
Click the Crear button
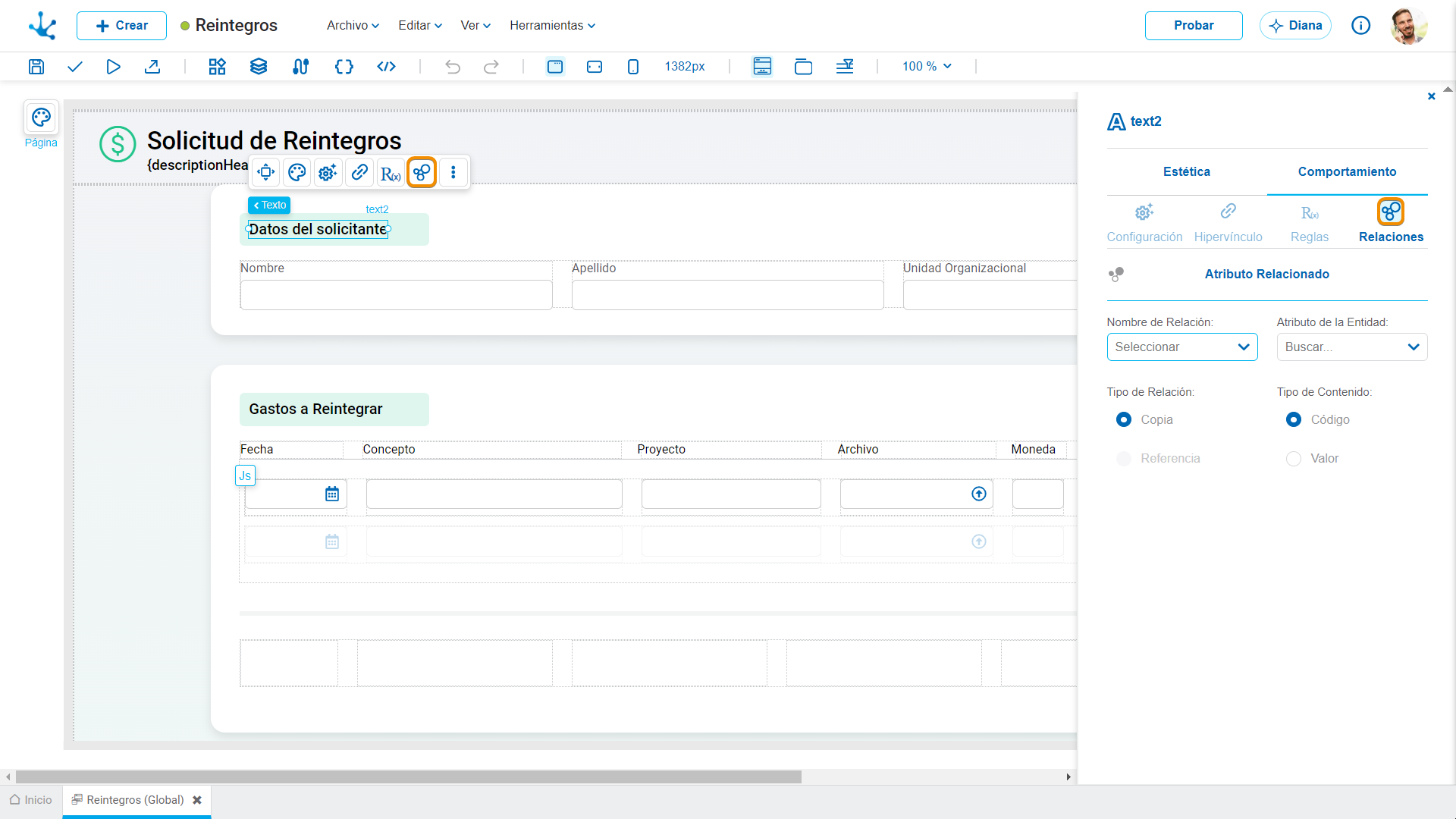click(x=121, y=26)
